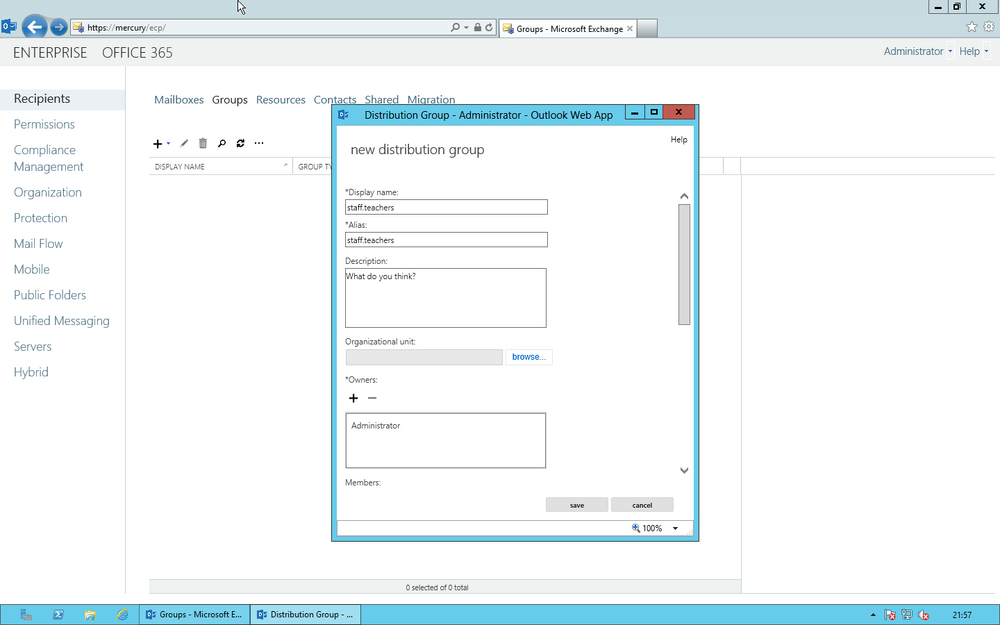Select Administrator in the Owners list
Image resolution: width=1000 pixels, height=625 pixels.
point(376,425)
